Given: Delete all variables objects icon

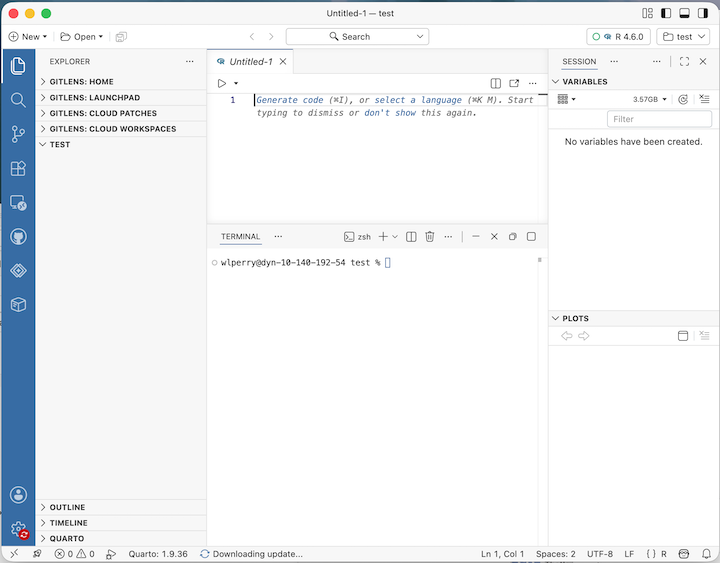Looking at the screenshot, I should tap(704, 99).
